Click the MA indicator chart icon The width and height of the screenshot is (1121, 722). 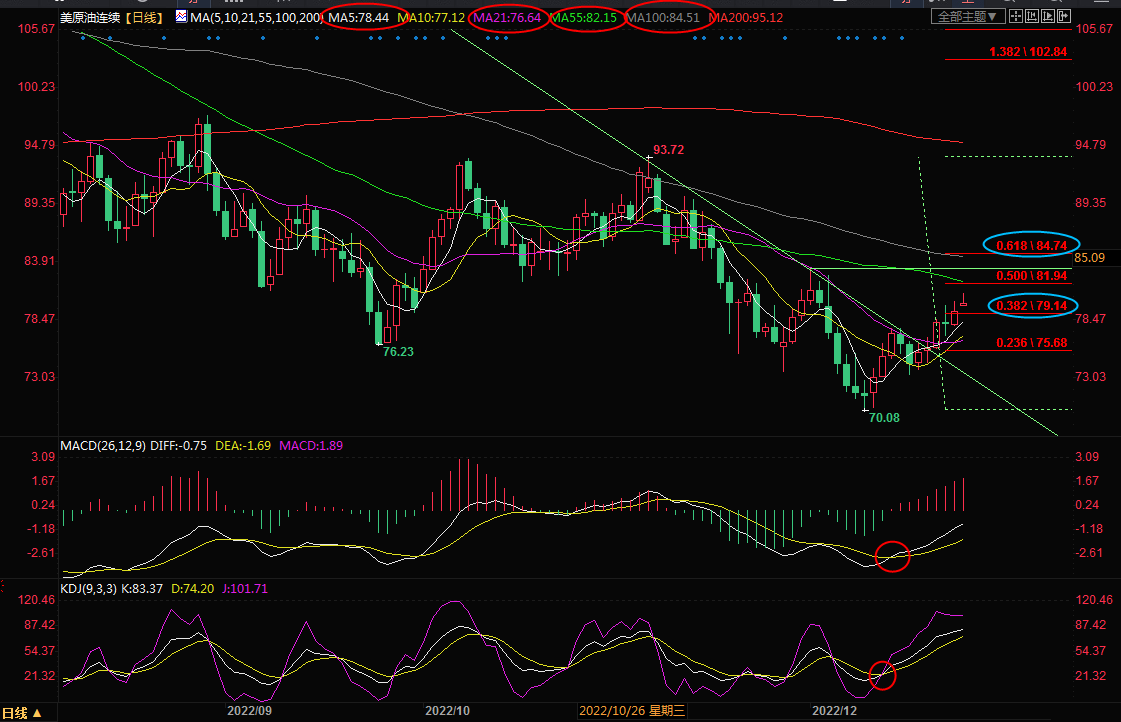(180, 17)
